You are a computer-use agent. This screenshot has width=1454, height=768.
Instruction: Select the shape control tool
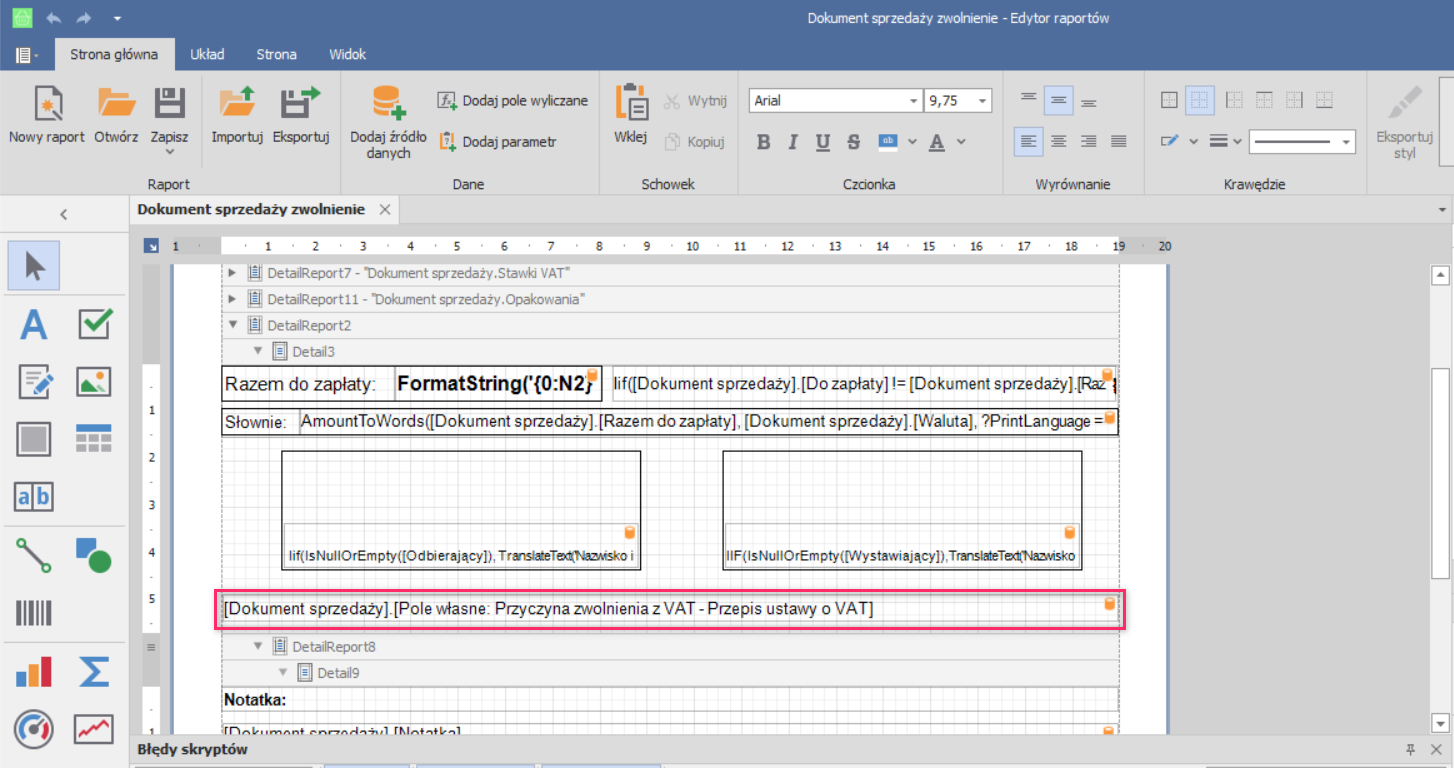[94, 555]
